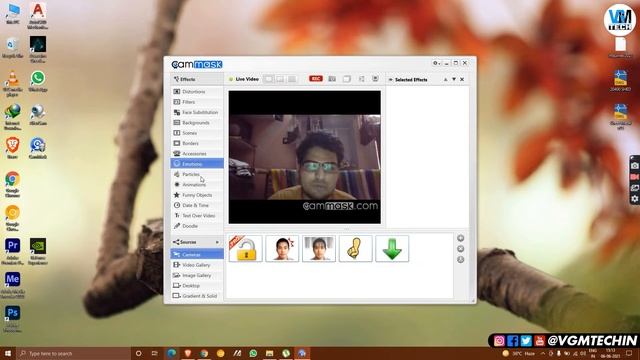Open Face Substitution effects

[197, 112]
